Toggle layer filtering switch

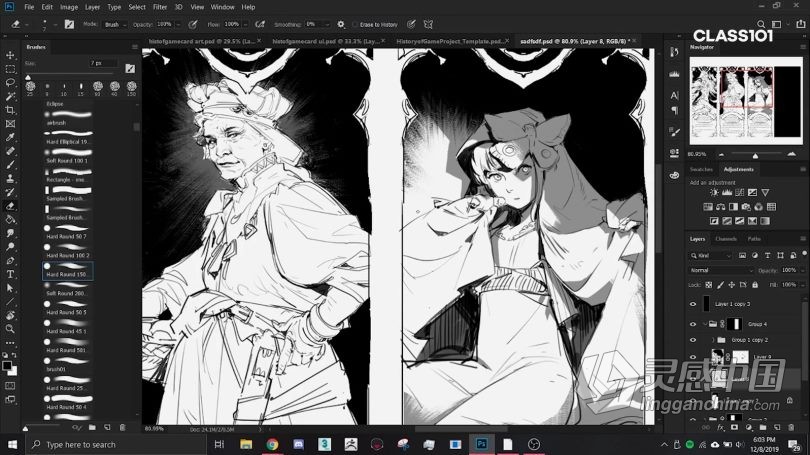[804, 254]
